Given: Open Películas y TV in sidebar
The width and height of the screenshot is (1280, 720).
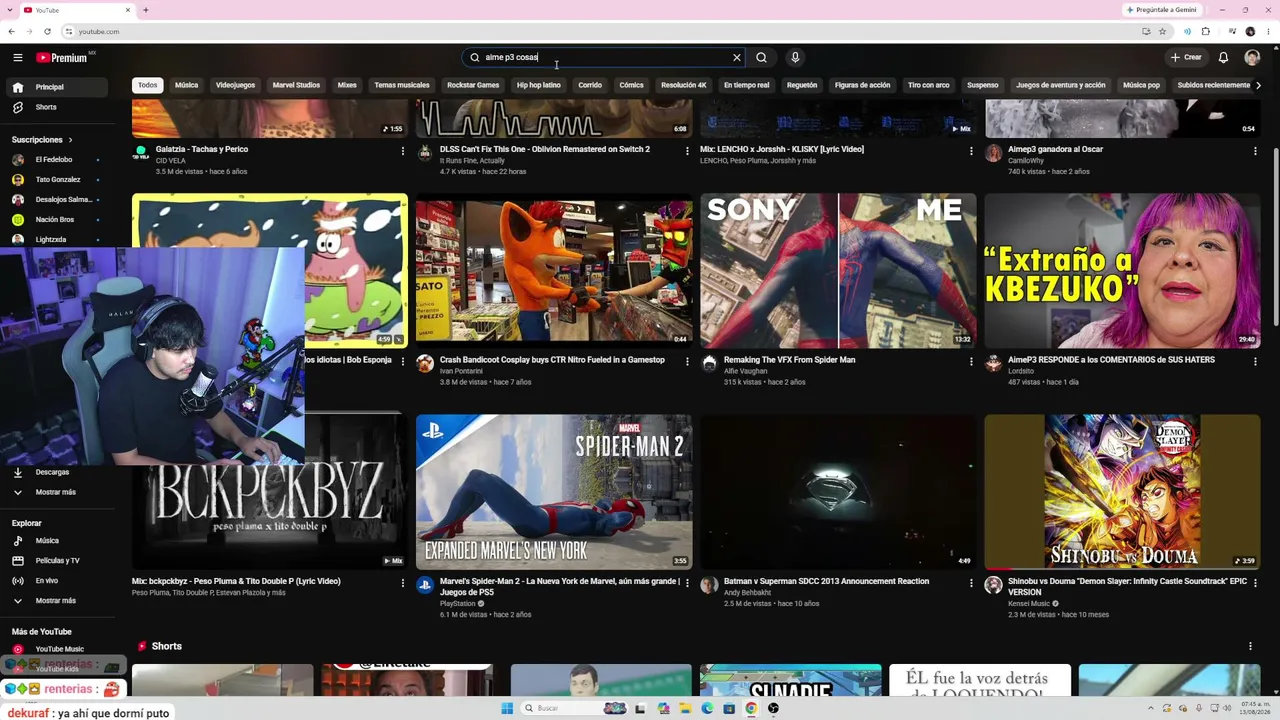Looking at the screenshot, I should pyautogui.click(x=55, y=561).
